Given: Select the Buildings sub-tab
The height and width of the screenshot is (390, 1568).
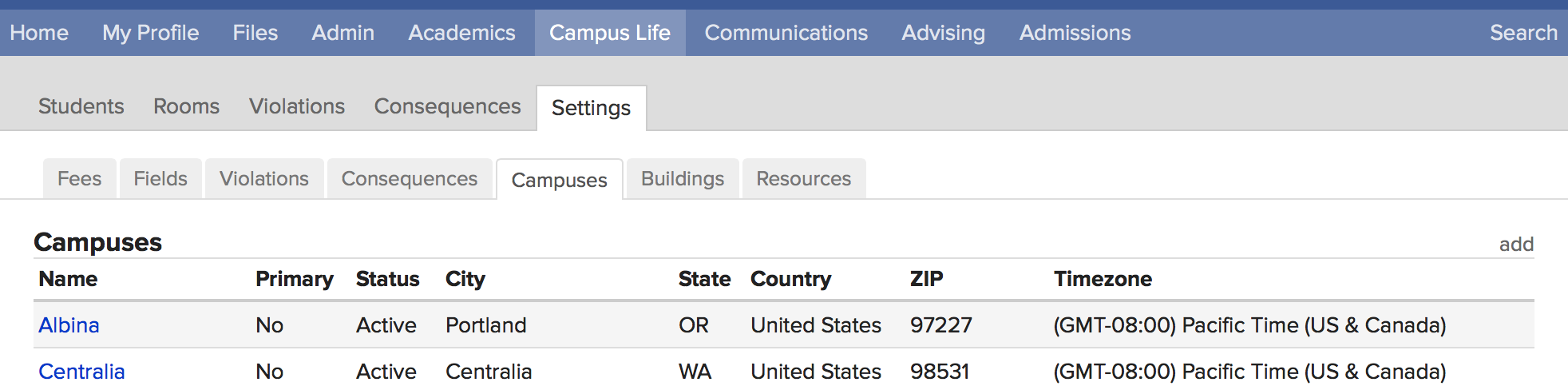Looking at the screenshot, I should (x=682, y=179).
